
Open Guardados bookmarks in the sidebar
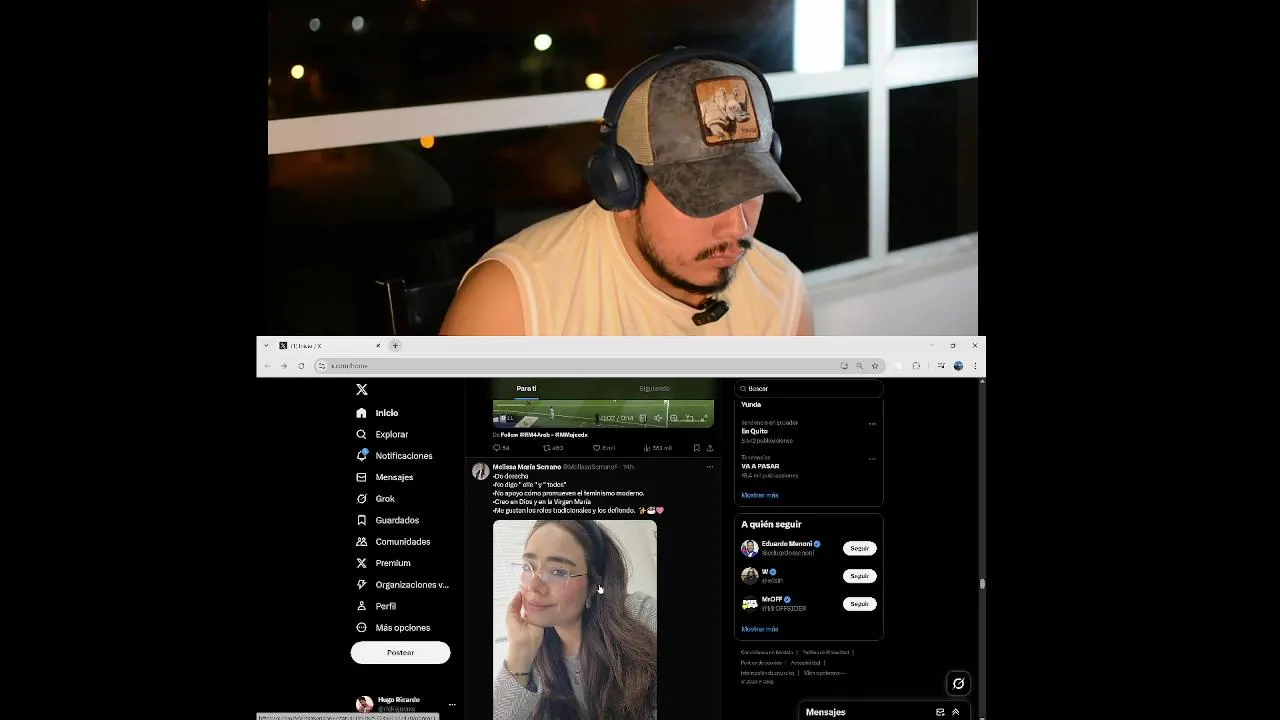click(x=387, y=520)
